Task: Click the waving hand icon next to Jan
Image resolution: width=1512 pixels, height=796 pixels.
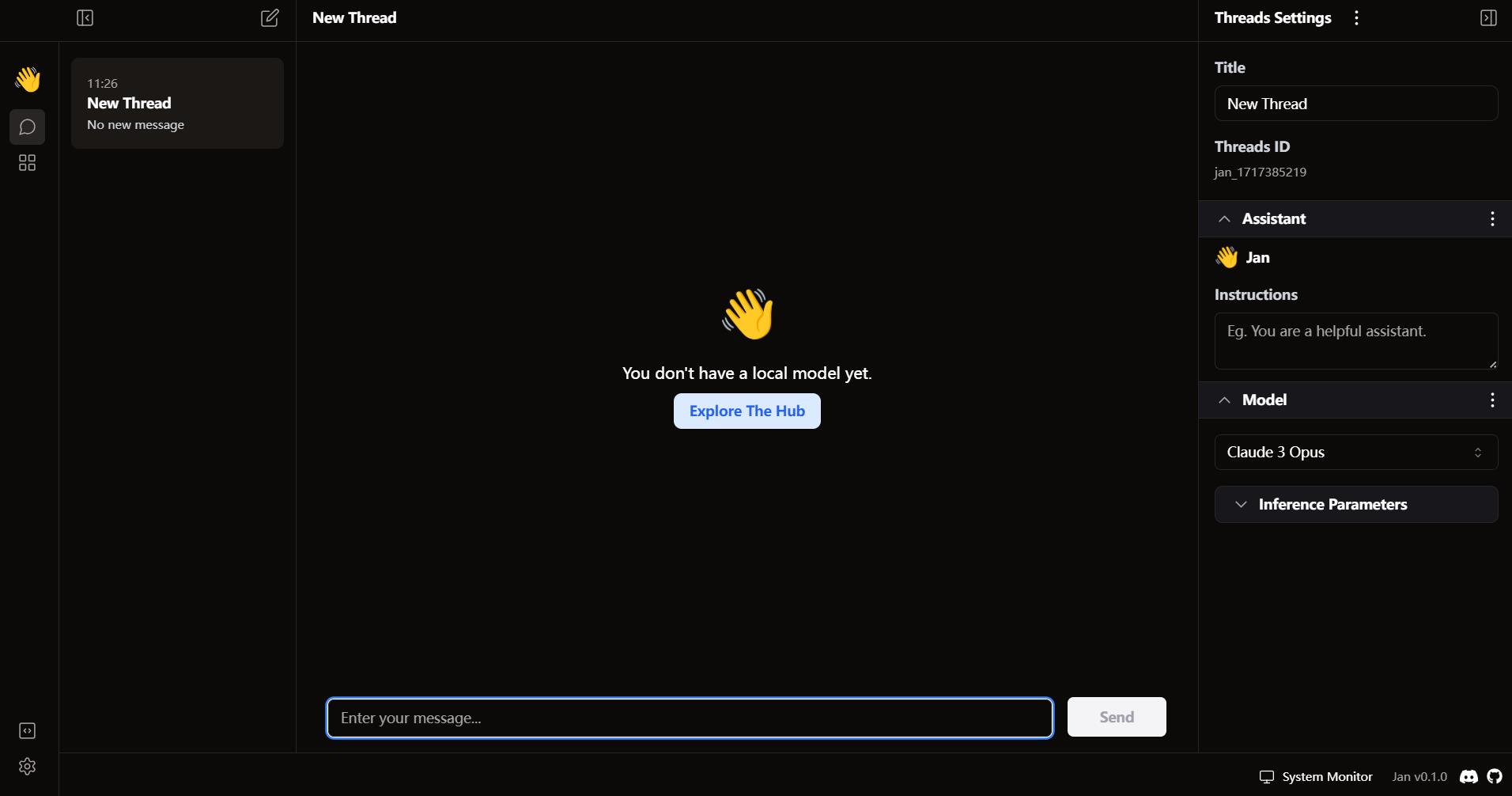Action: [1227, 257]
